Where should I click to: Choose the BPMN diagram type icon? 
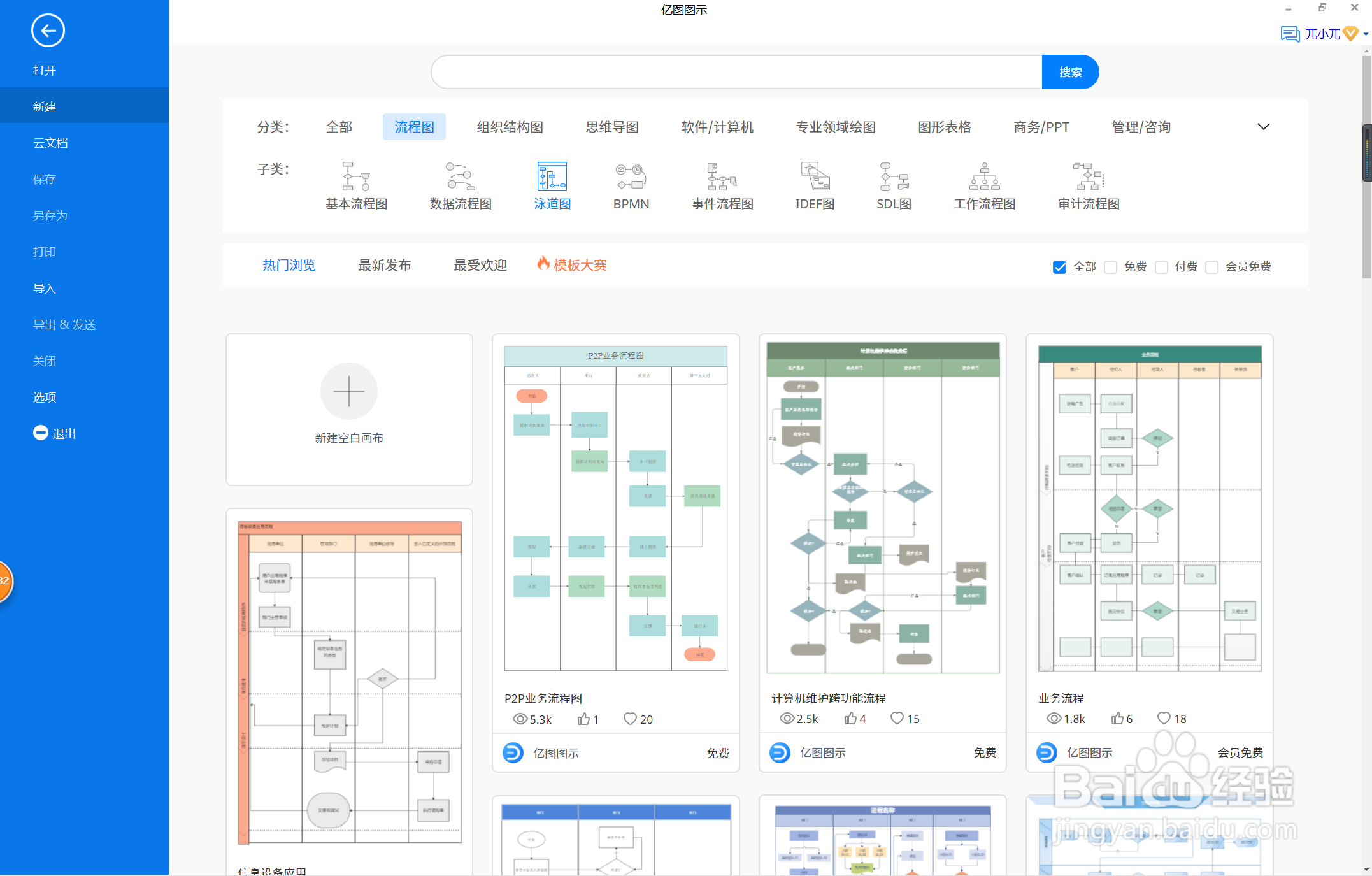631,176
